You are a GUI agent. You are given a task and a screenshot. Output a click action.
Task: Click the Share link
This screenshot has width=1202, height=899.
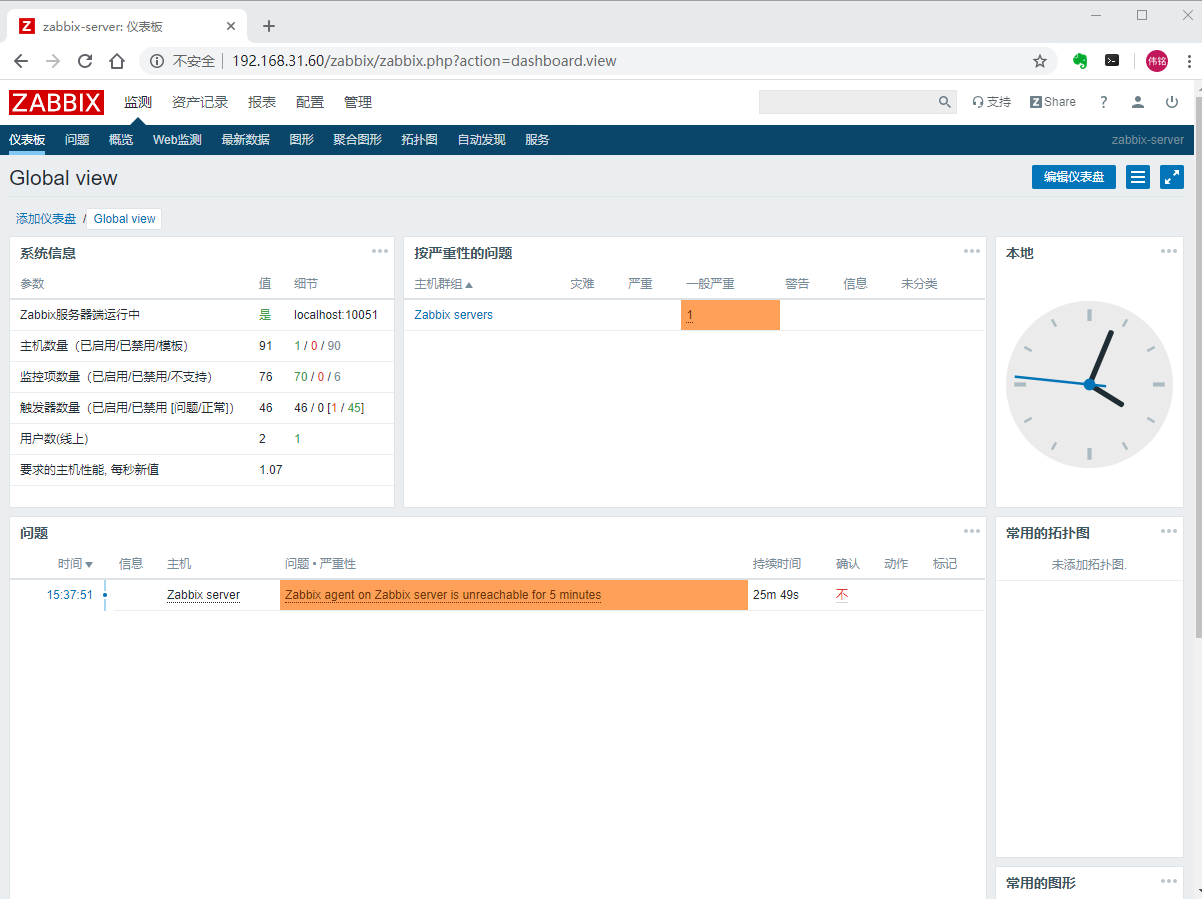click(1053, 102)
